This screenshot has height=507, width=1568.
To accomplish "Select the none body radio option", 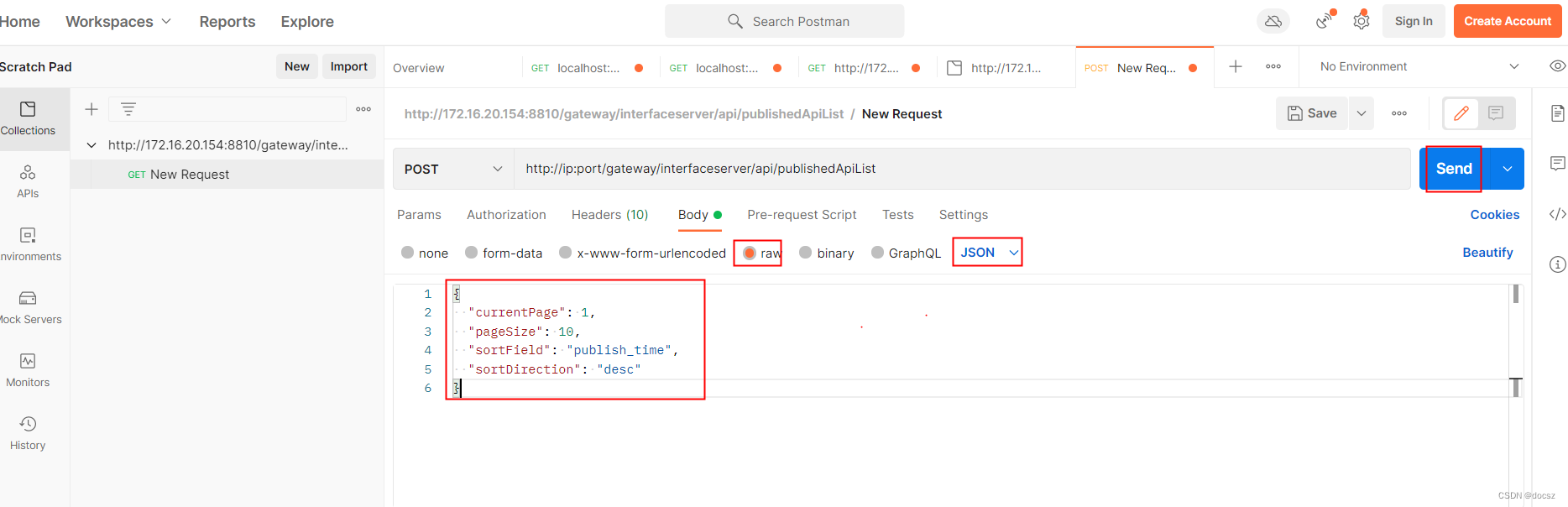I will coord(425,253).
